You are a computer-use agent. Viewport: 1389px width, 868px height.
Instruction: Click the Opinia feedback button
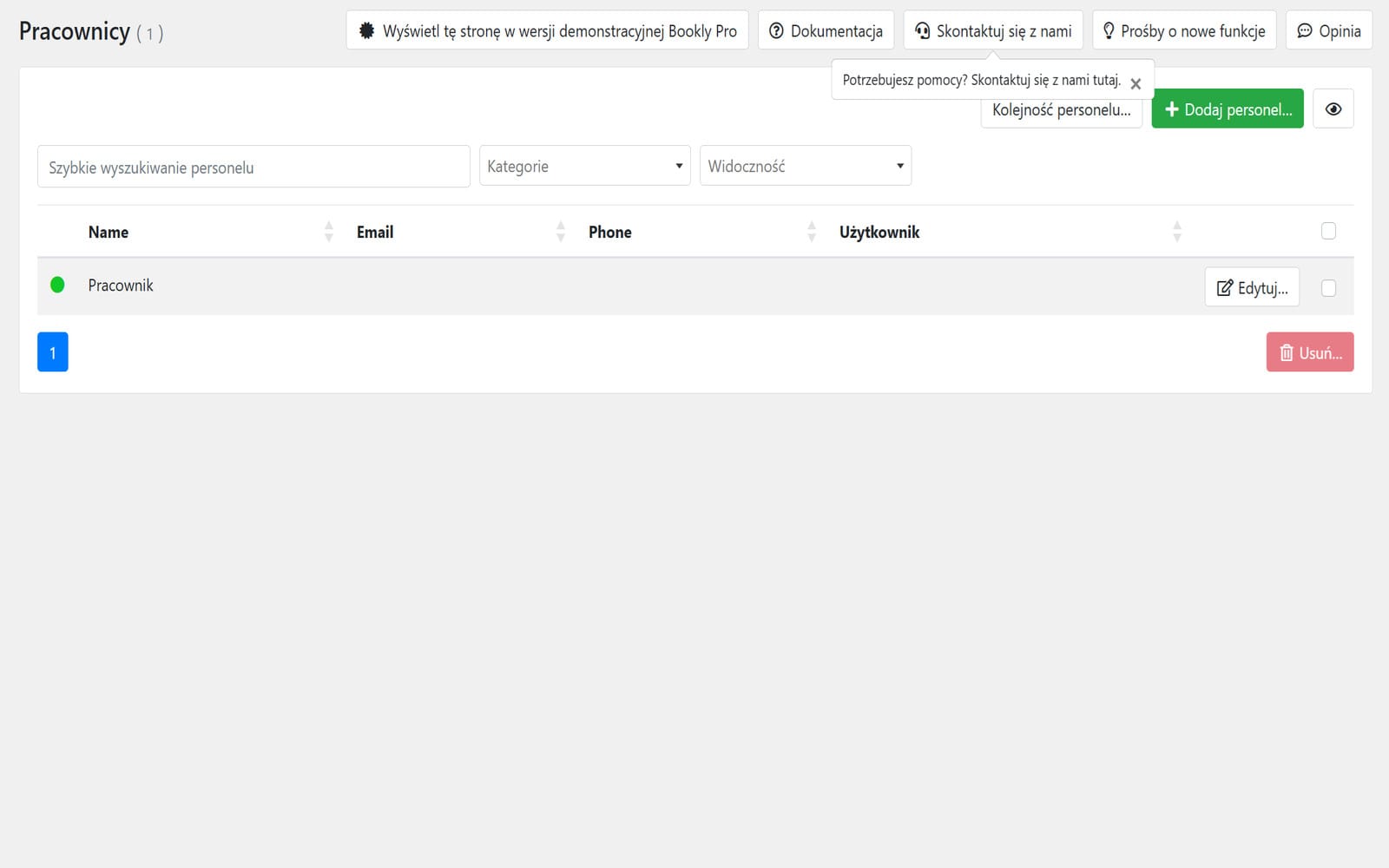pos(1329,30)
